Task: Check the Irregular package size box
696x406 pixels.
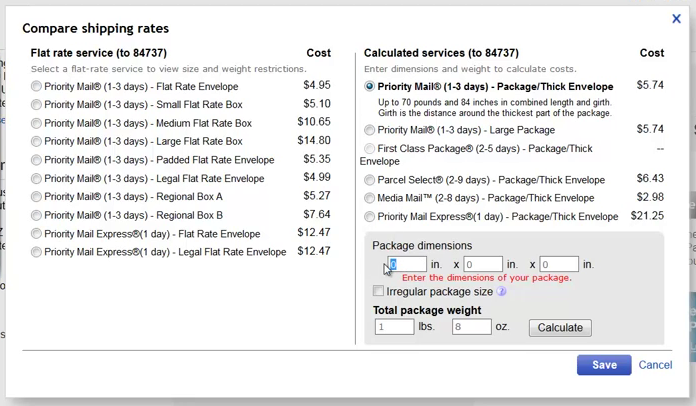Action: click(x=378, y=291)
